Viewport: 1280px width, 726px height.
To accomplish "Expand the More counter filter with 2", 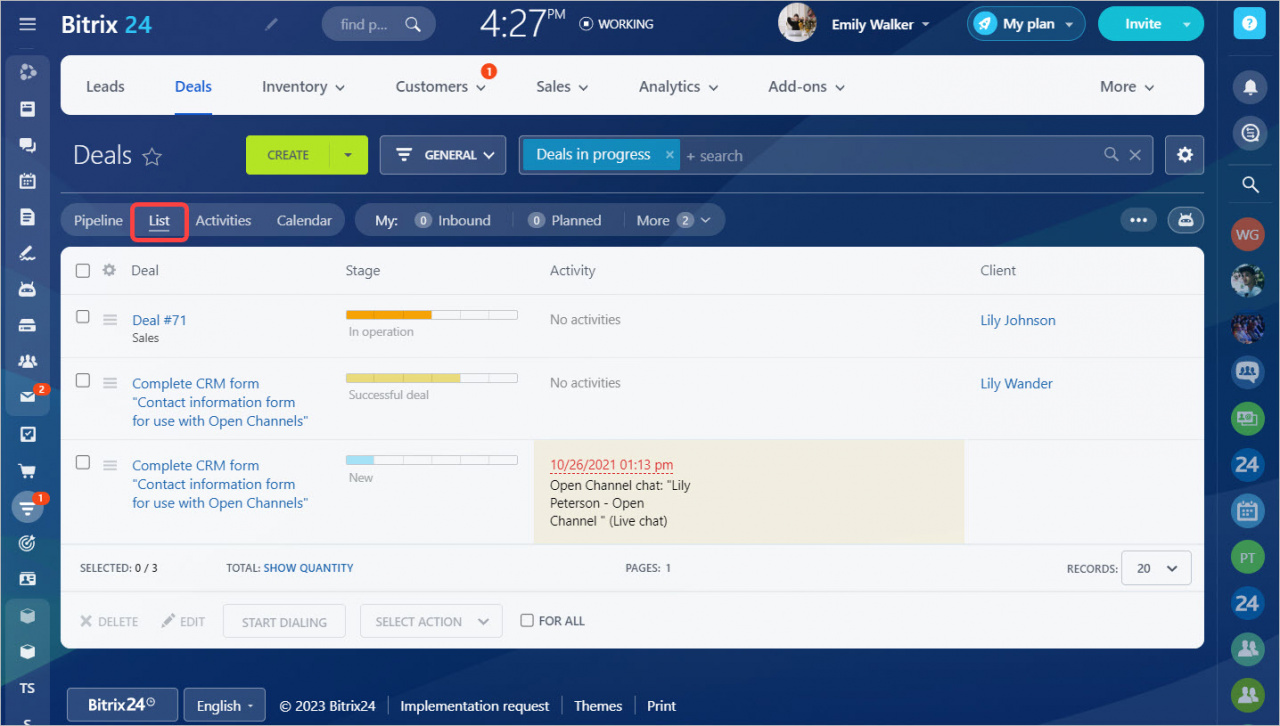I will [674, 220].
